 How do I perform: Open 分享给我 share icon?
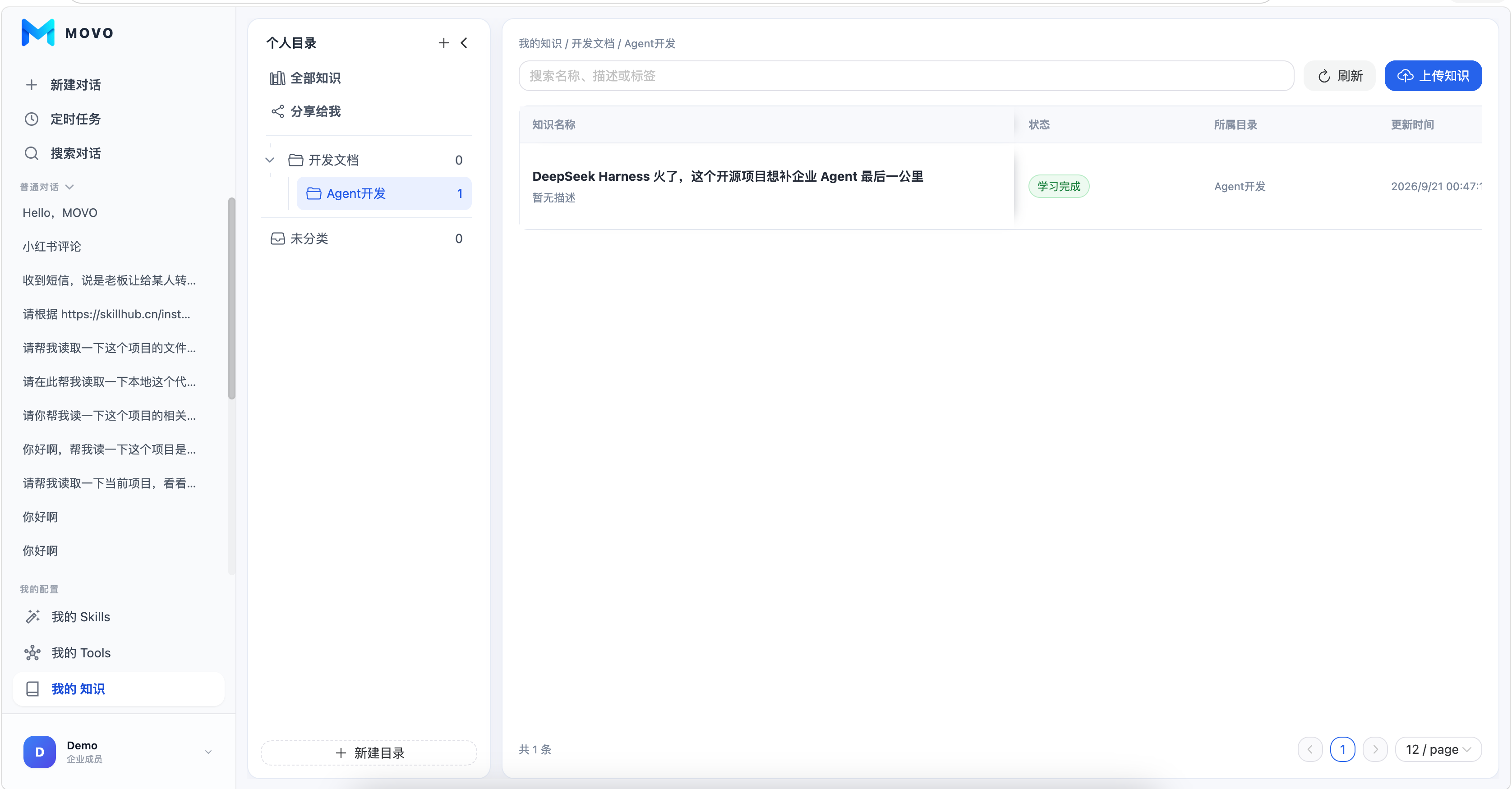(x=277, y=111)
